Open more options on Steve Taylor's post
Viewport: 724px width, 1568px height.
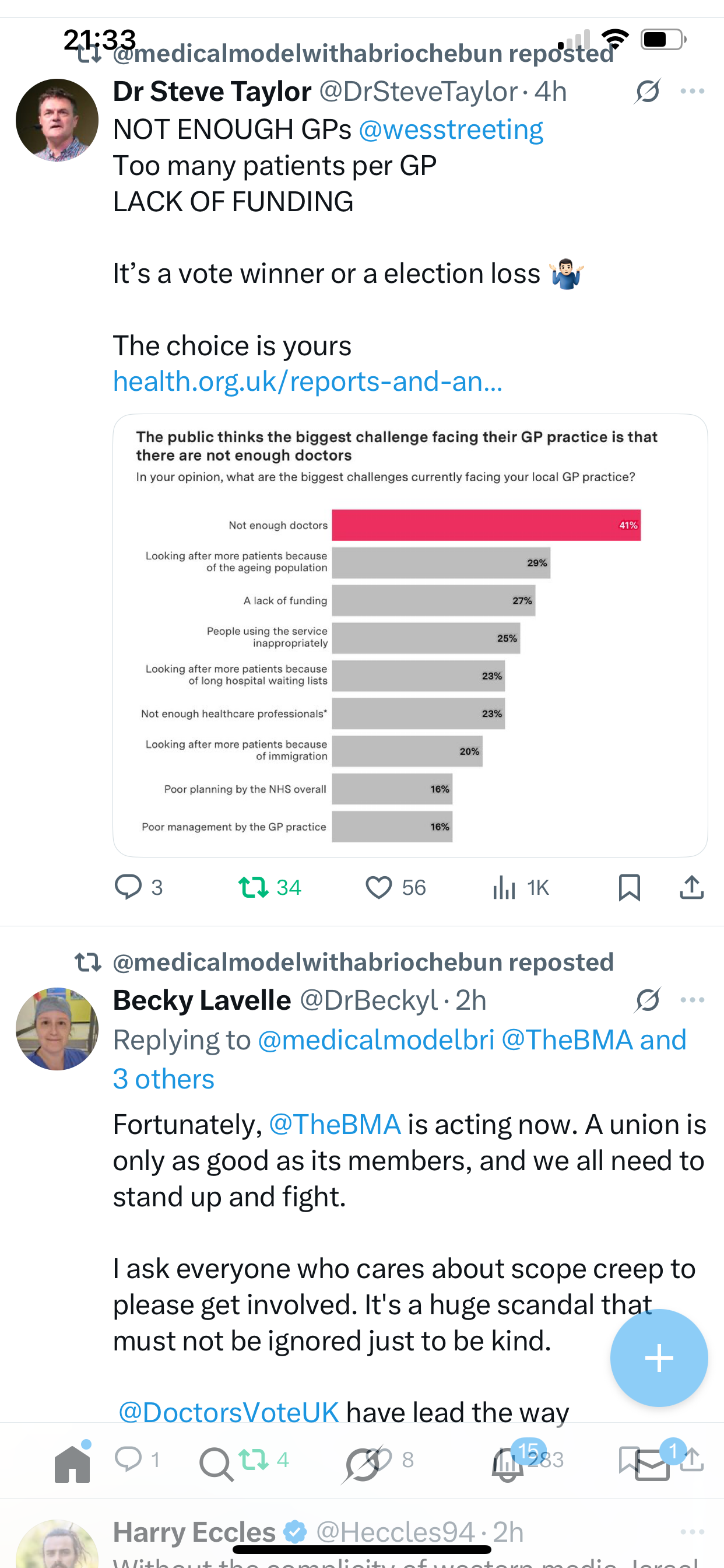click(693, 92)
